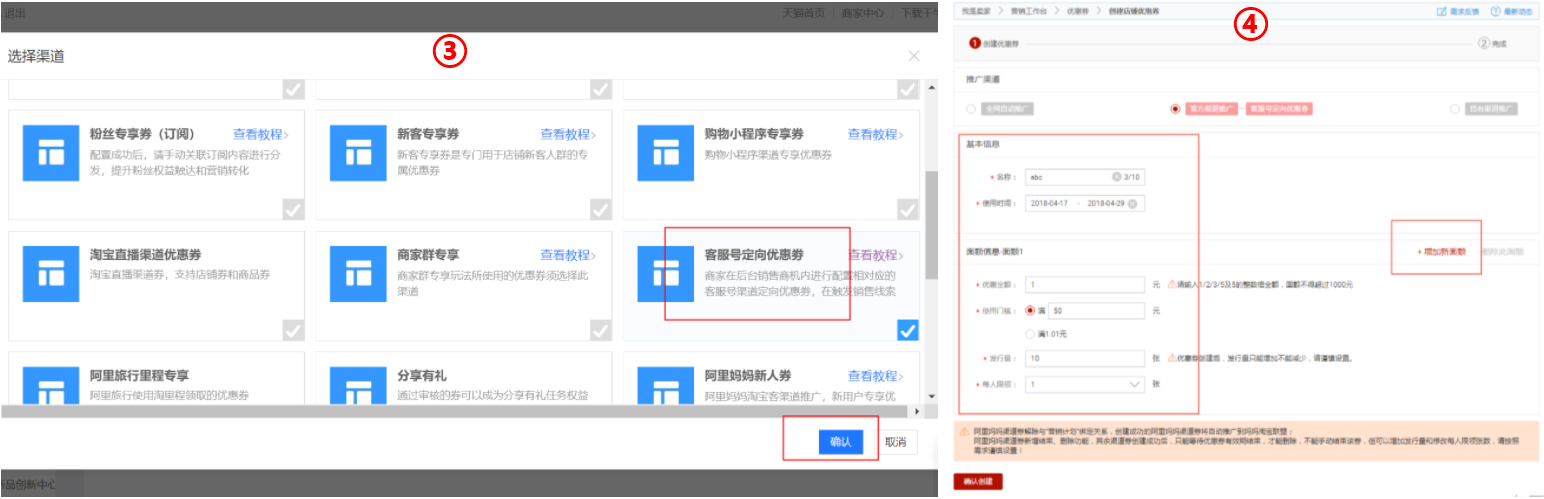Clear the 名称 field using its X icon
Viewport: 1544px width, 499px height.
pos(1116,177)
